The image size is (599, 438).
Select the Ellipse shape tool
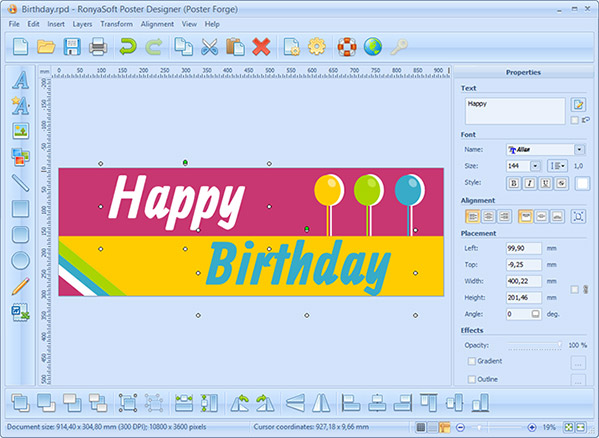(x=20, y=261)
